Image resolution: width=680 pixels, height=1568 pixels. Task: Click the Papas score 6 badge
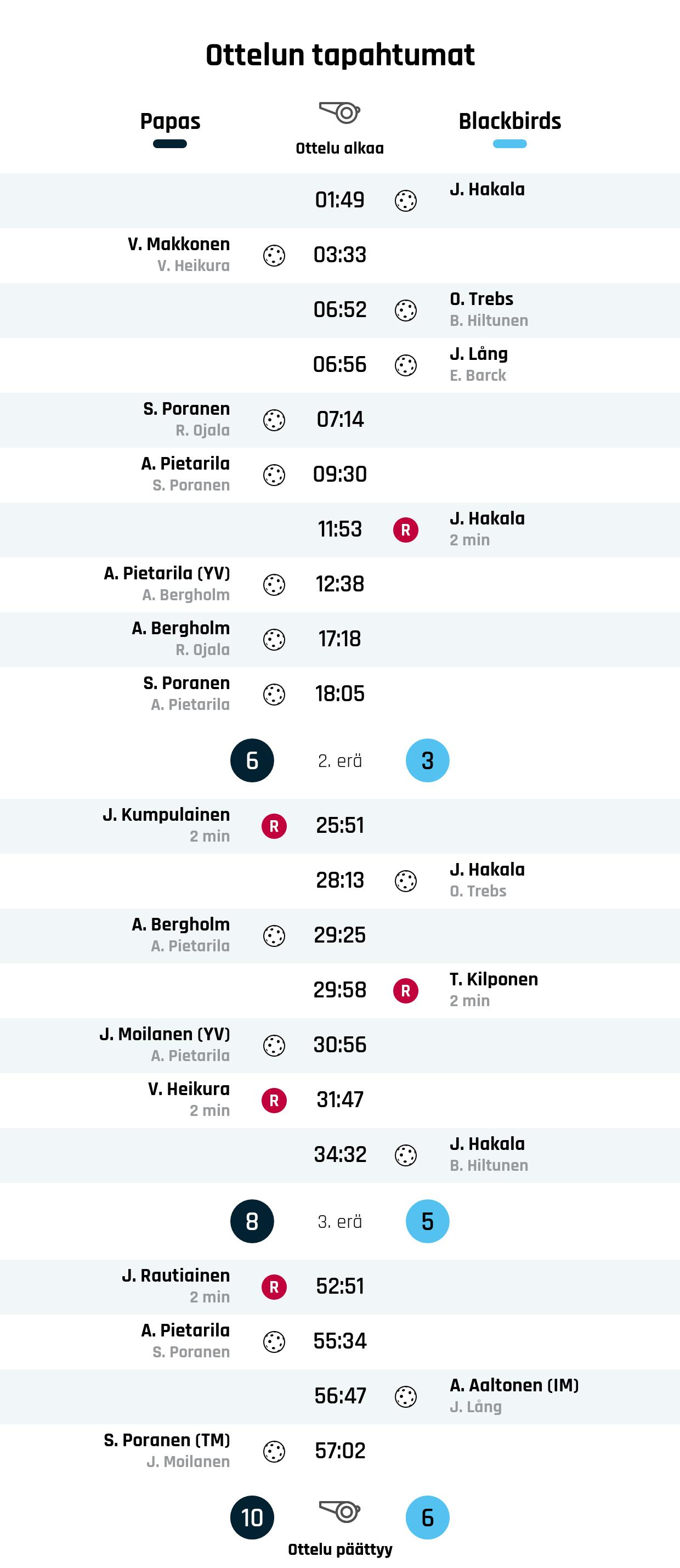point(252,760)
